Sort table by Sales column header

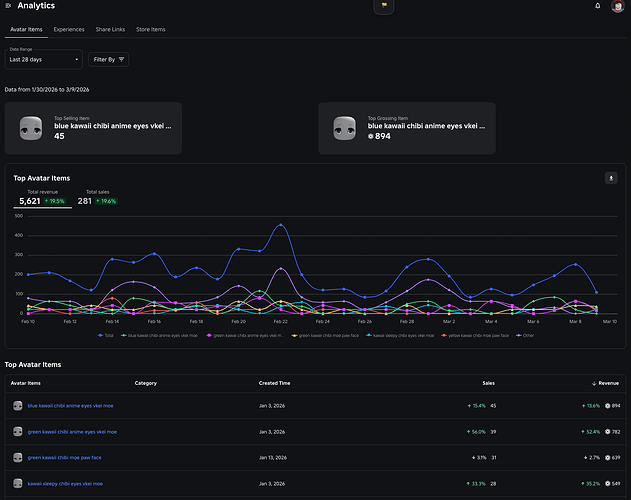coord(489,383)
